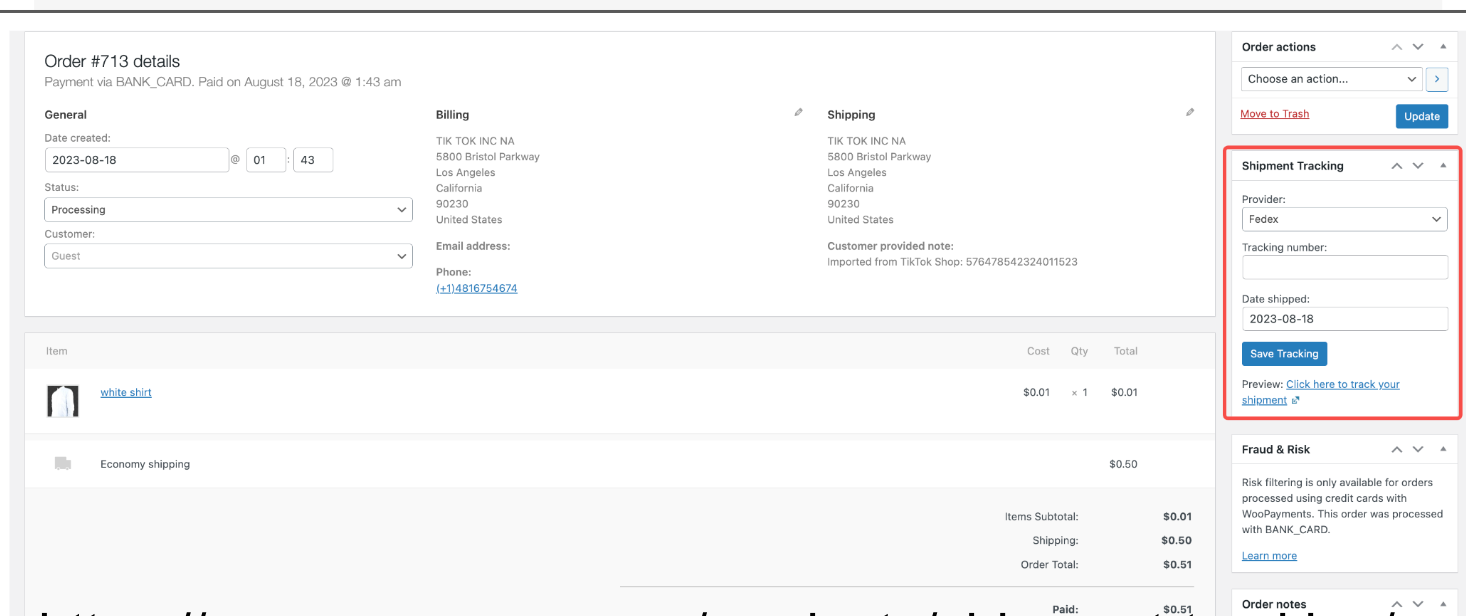Click apply arrow button next to order action
This screenshot has width=1466, height=616.
(1437, 79)
